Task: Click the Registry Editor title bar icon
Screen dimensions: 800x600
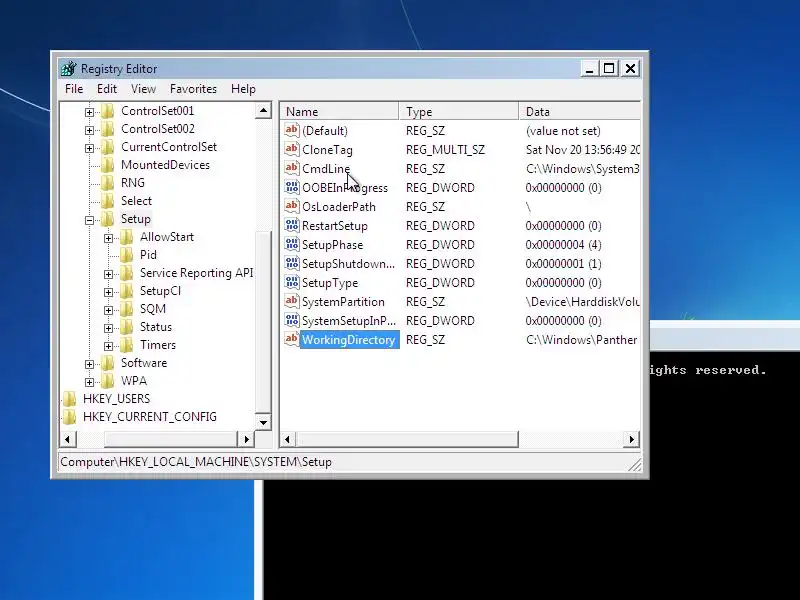Action: (x=69, y=68)
